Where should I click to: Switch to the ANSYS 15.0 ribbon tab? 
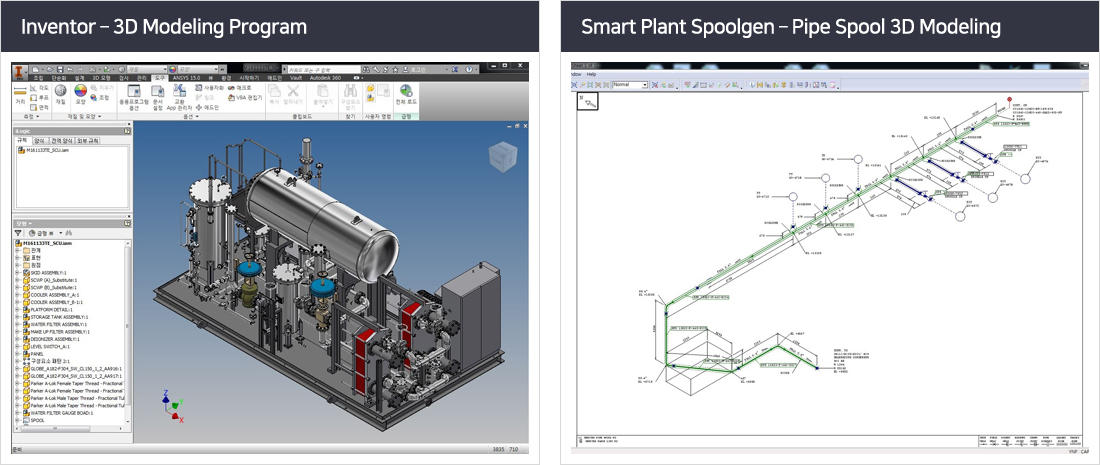click(x=186, y=78)
